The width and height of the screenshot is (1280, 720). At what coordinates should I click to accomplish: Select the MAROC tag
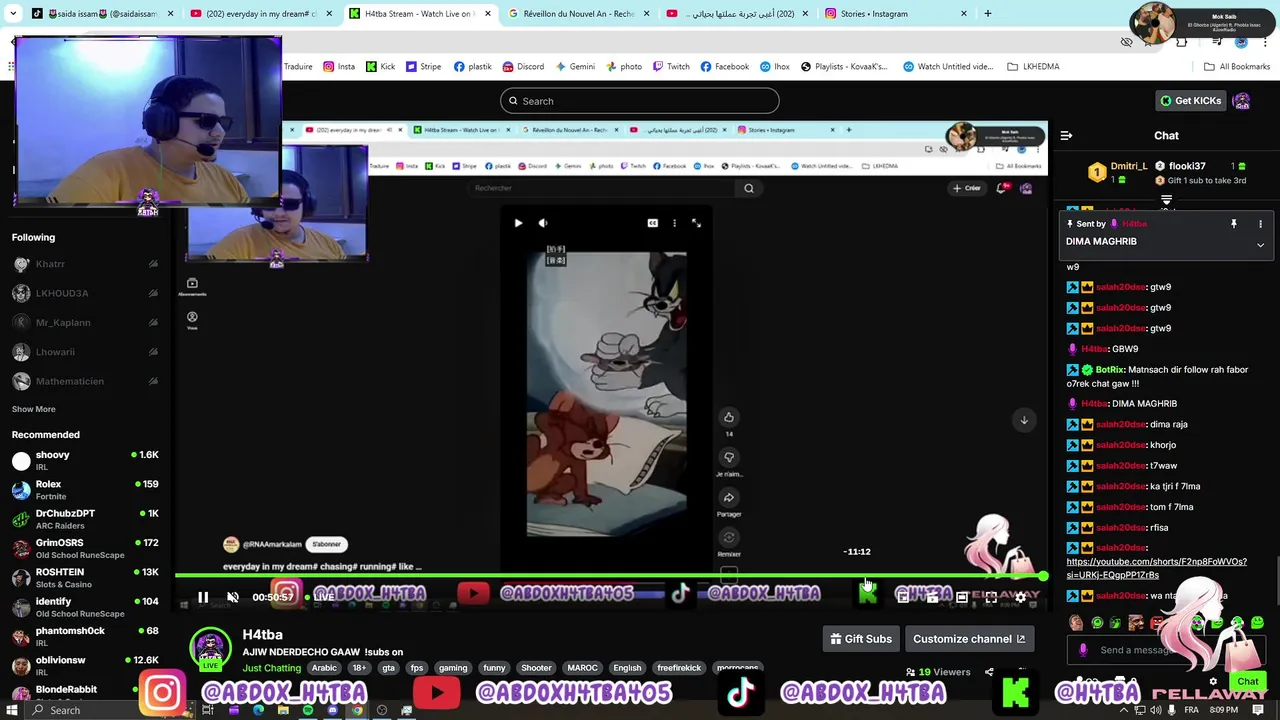tap(582, 668)
